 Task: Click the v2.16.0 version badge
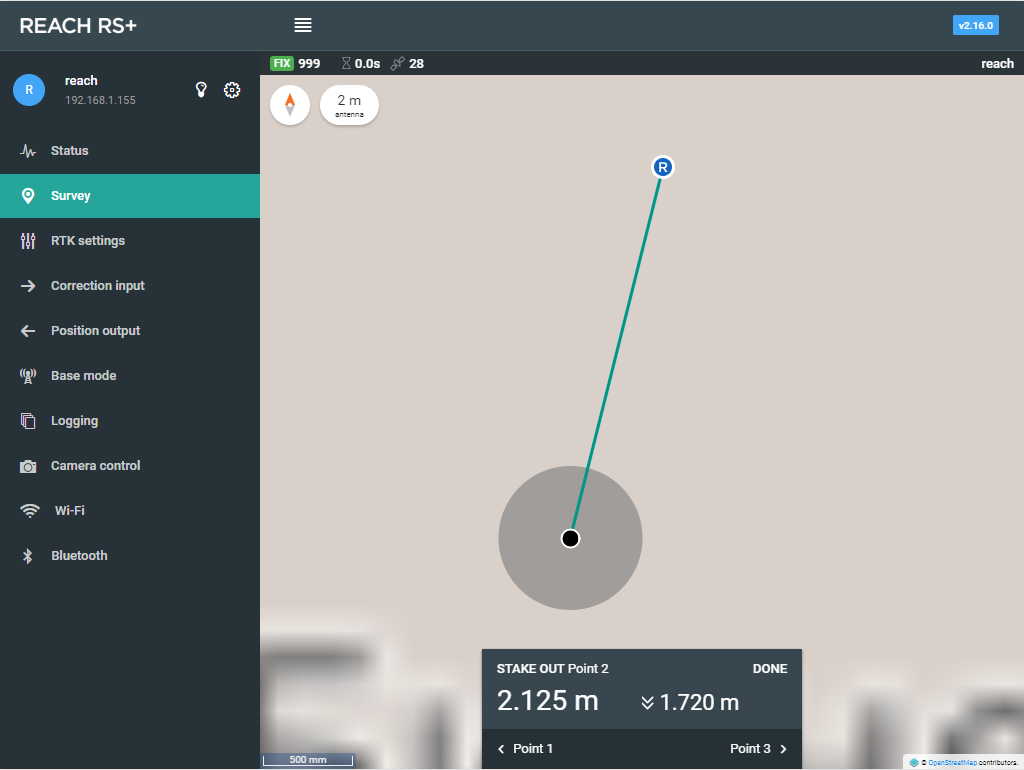tap(976, 25)
